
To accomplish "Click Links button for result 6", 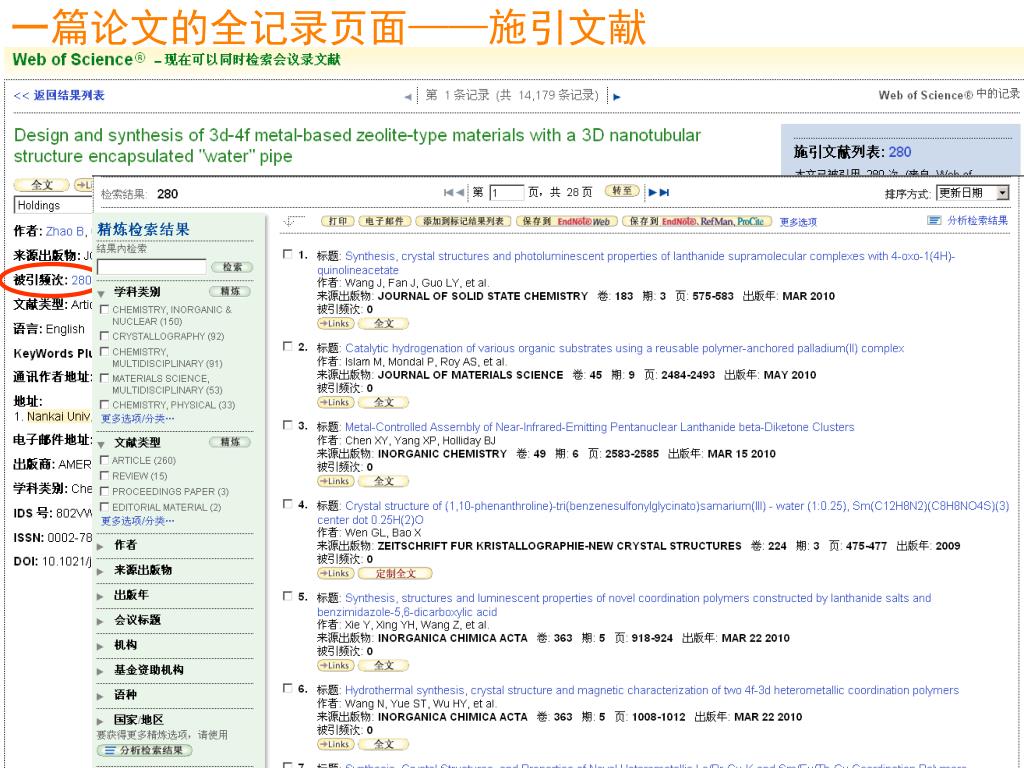I will (x=335, y=744).
